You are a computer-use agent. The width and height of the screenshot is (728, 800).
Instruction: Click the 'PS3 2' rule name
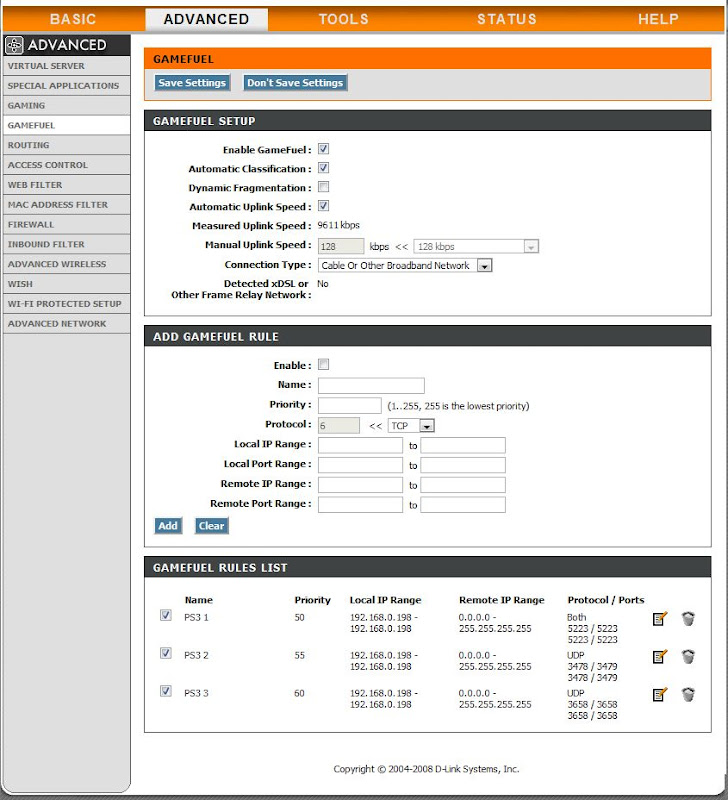coord(196,655)
